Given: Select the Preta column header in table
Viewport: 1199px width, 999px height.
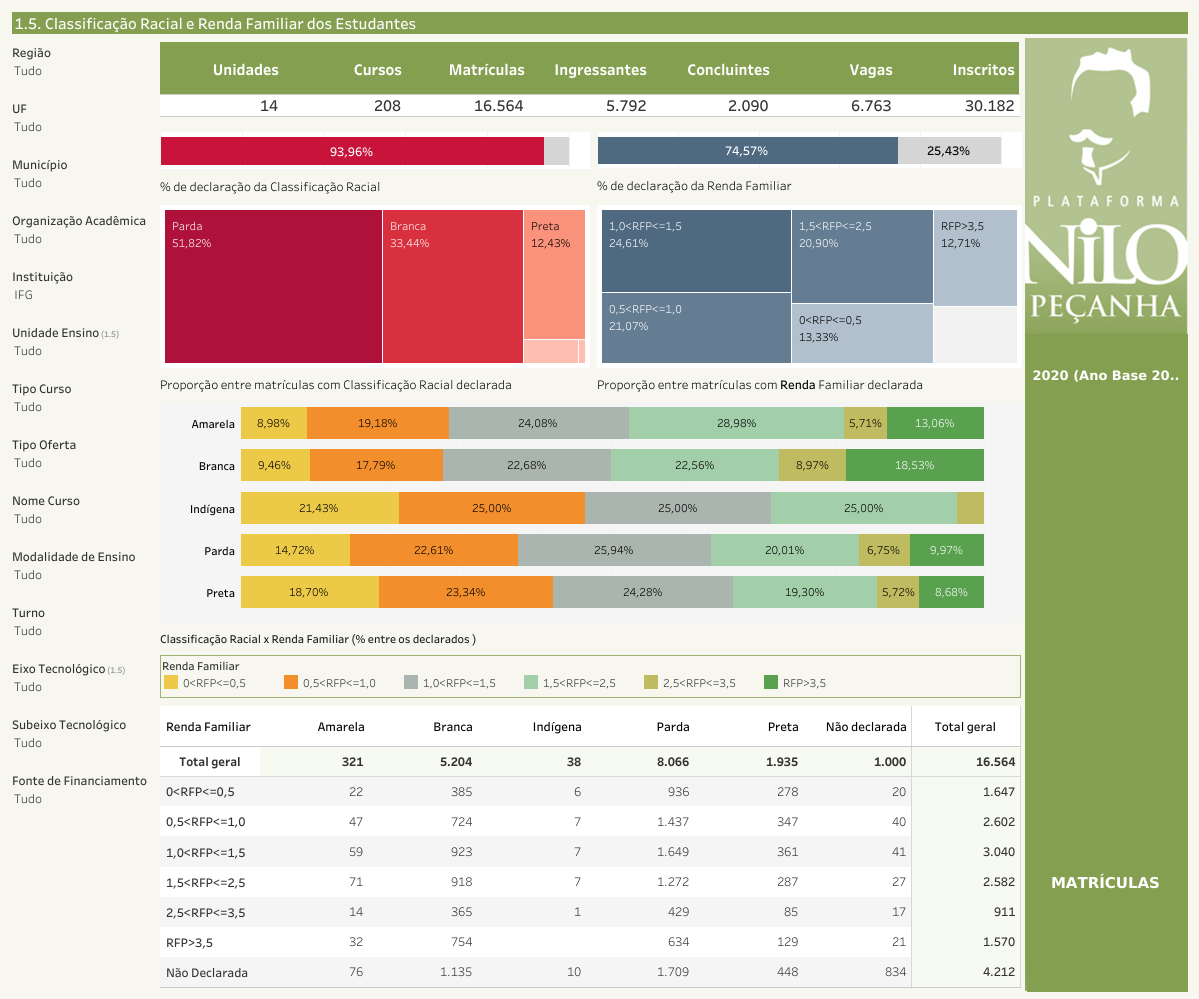Looking at the screenshot, I should 782,727.
